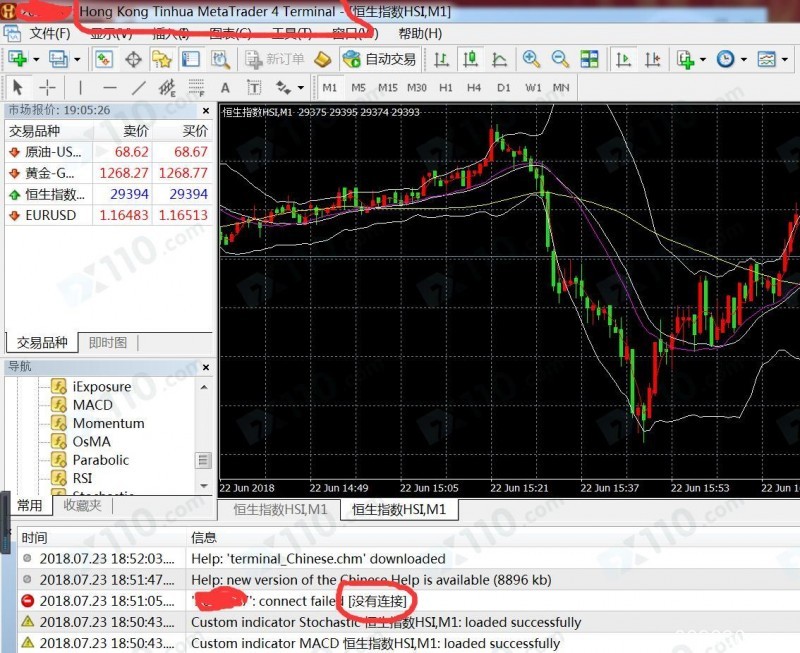Open the 文件(F) menu
The image size is (800, 653).
click(x=49, y=34)
